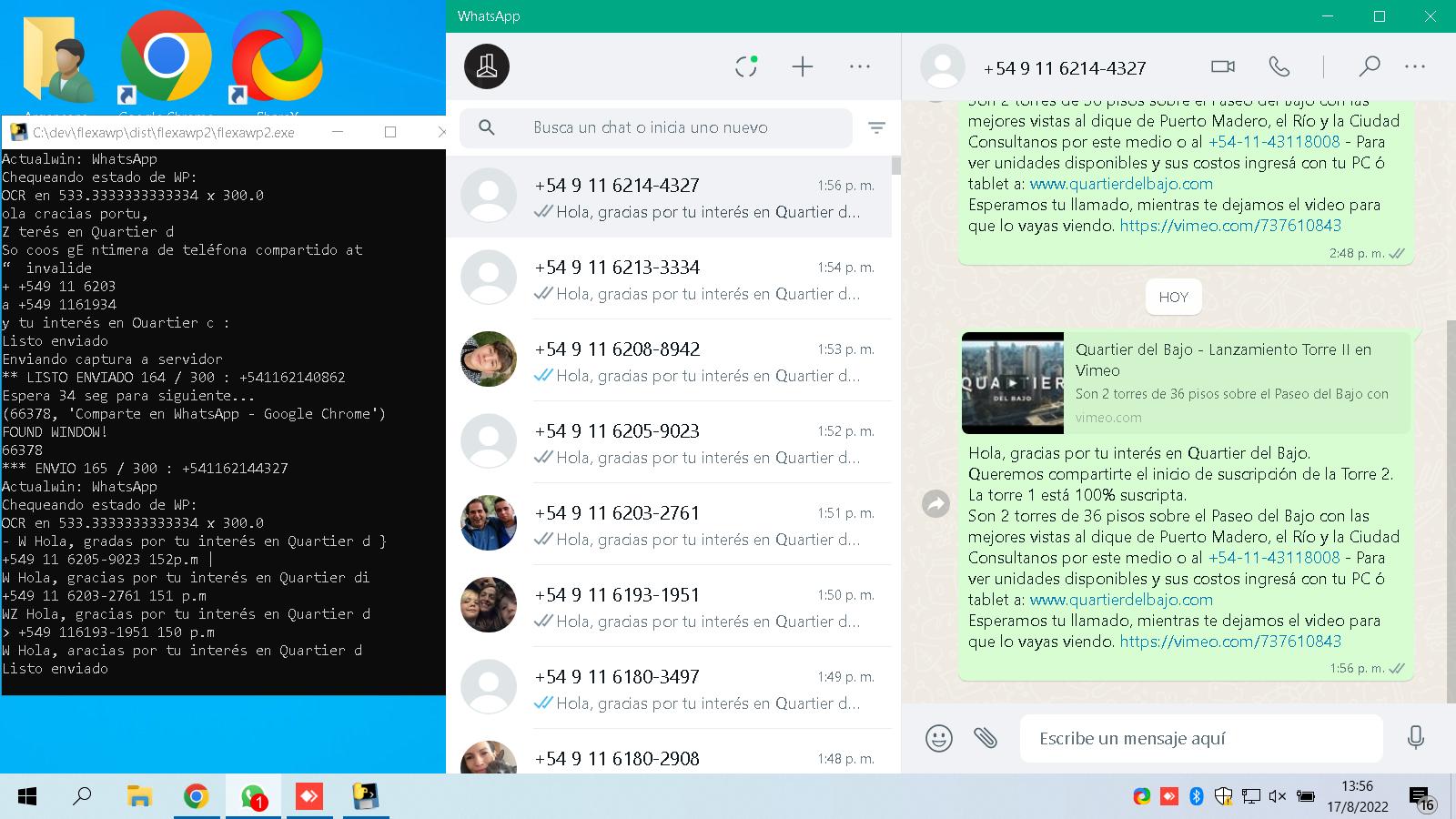The image size is (1456, 819).
Task: Play the Quartier del Bajo Vimeo thumbnail
Action: (1013, 383)
